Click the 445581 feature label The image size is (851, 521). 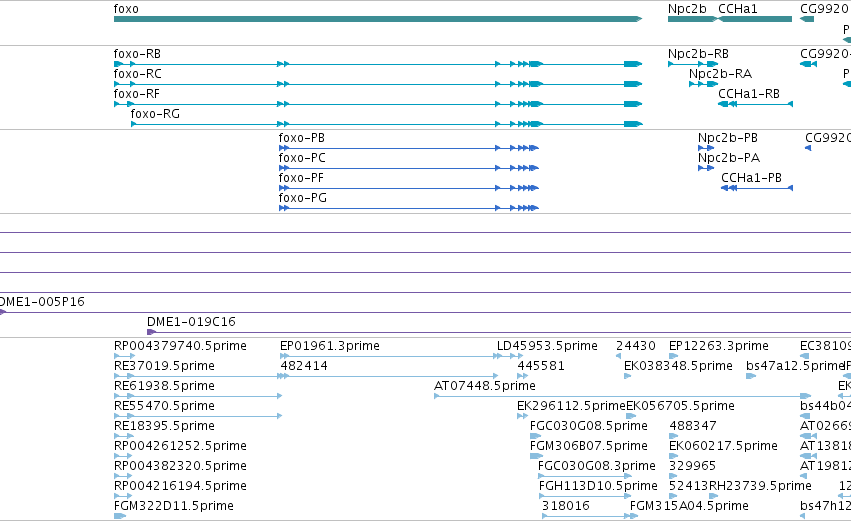541,366
